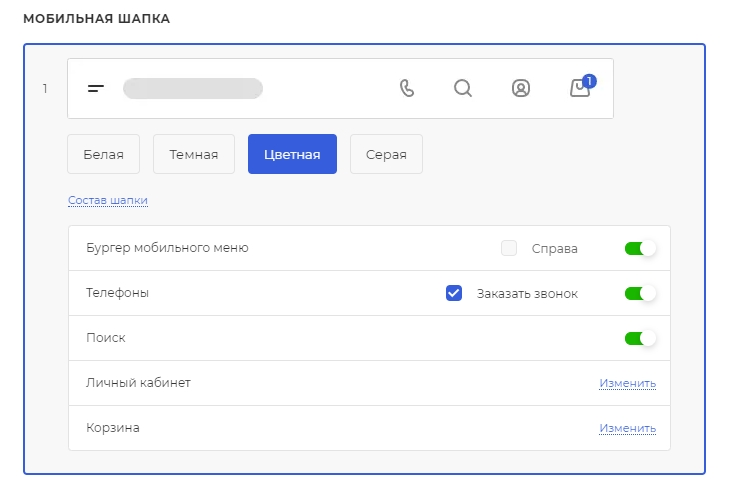Click the Заказать звонок label text

[527, 294]
